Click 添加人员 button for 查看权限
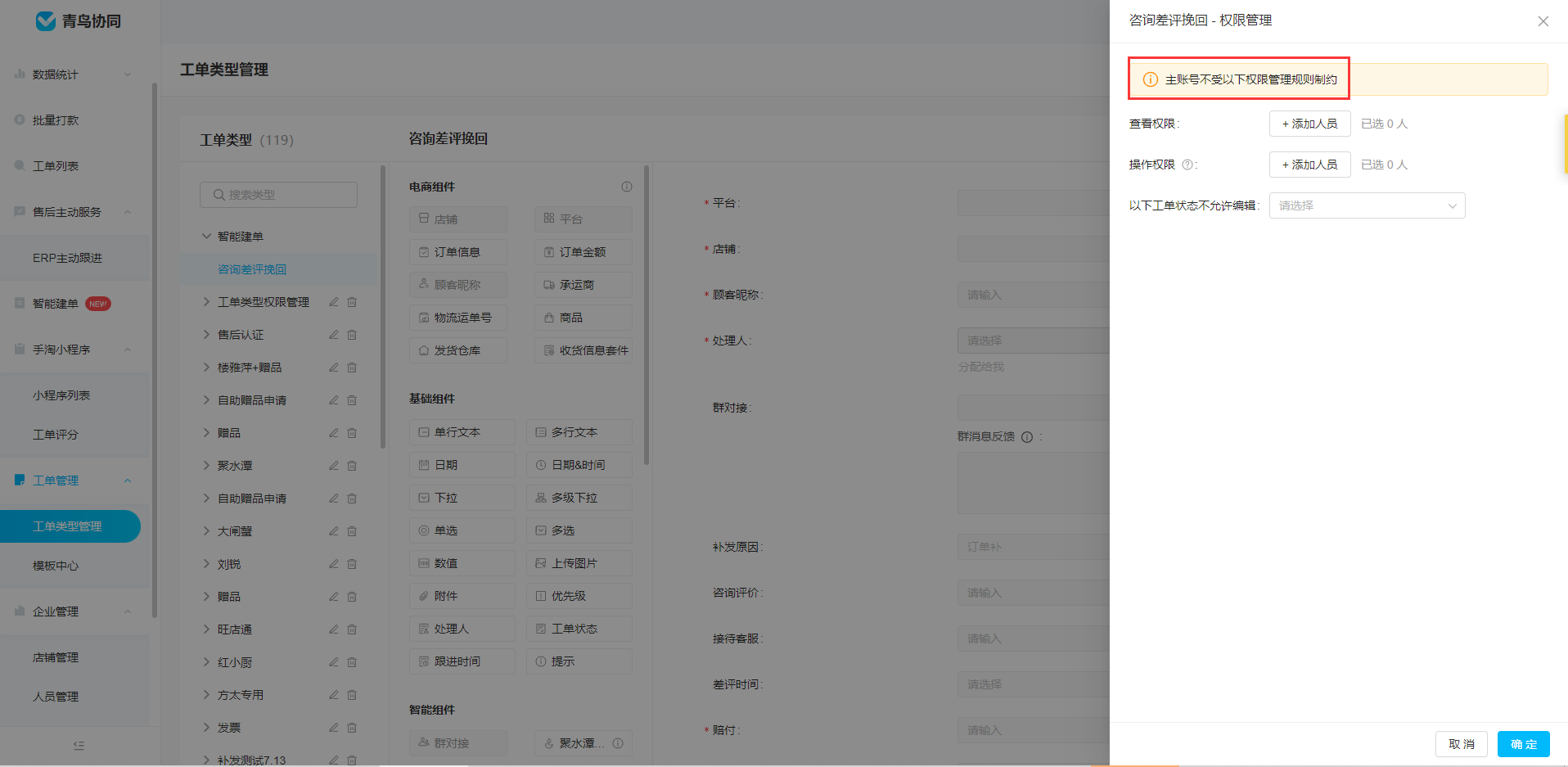 click(x=1309, y=124)
